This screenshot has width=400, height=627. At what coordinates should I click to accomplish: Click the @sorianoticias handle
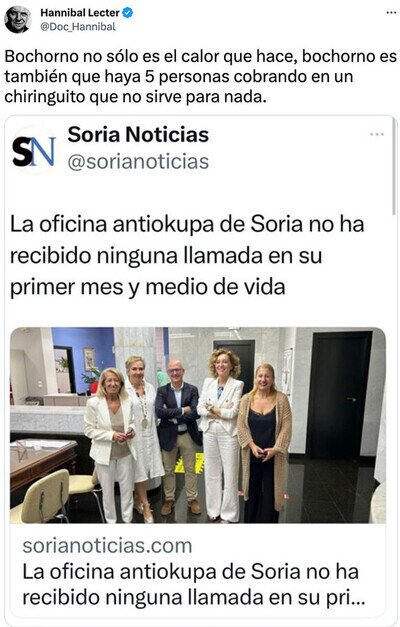(138, 162)
